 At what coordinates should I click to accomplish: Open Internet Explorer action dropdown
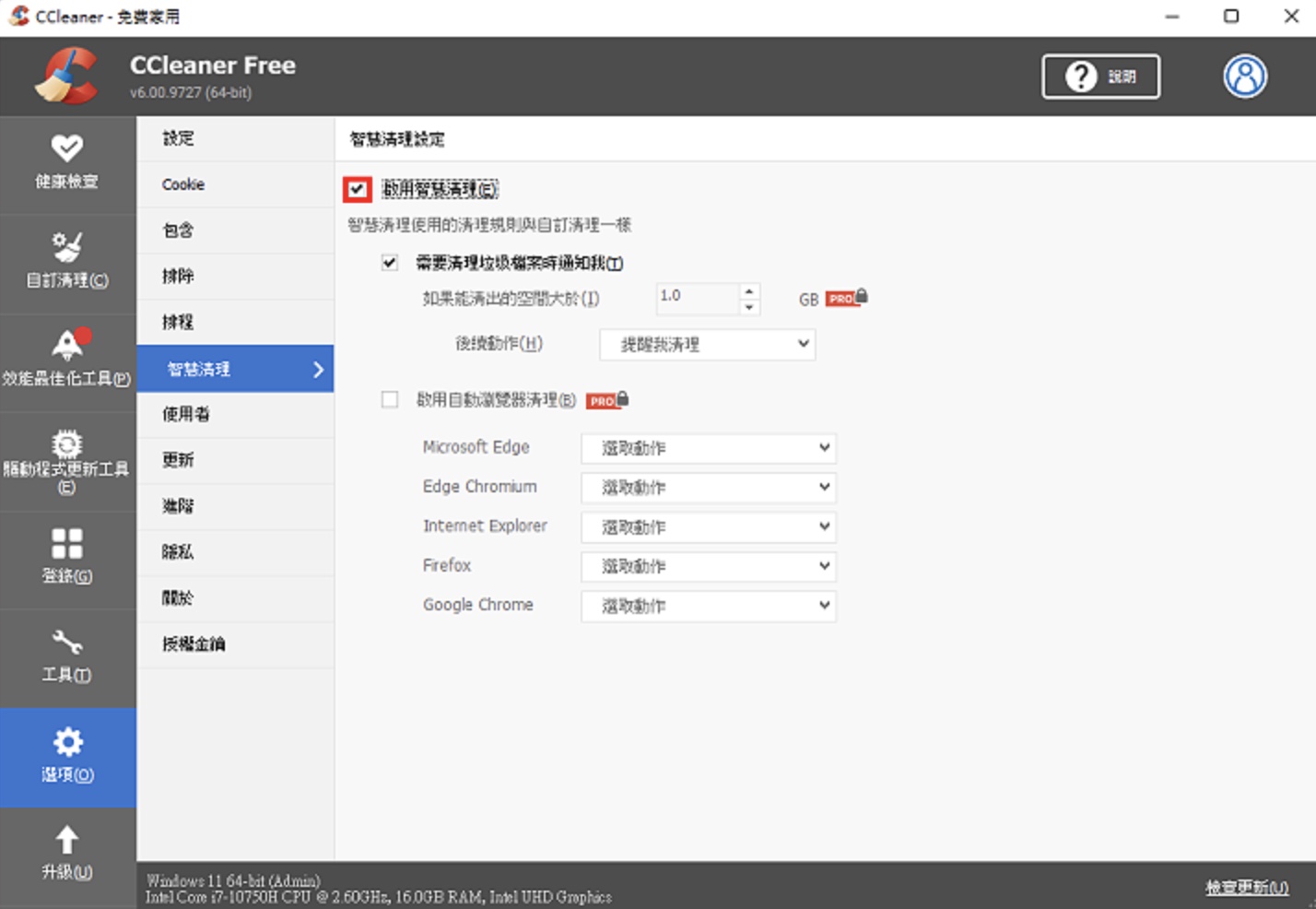[x=708, y=526]
